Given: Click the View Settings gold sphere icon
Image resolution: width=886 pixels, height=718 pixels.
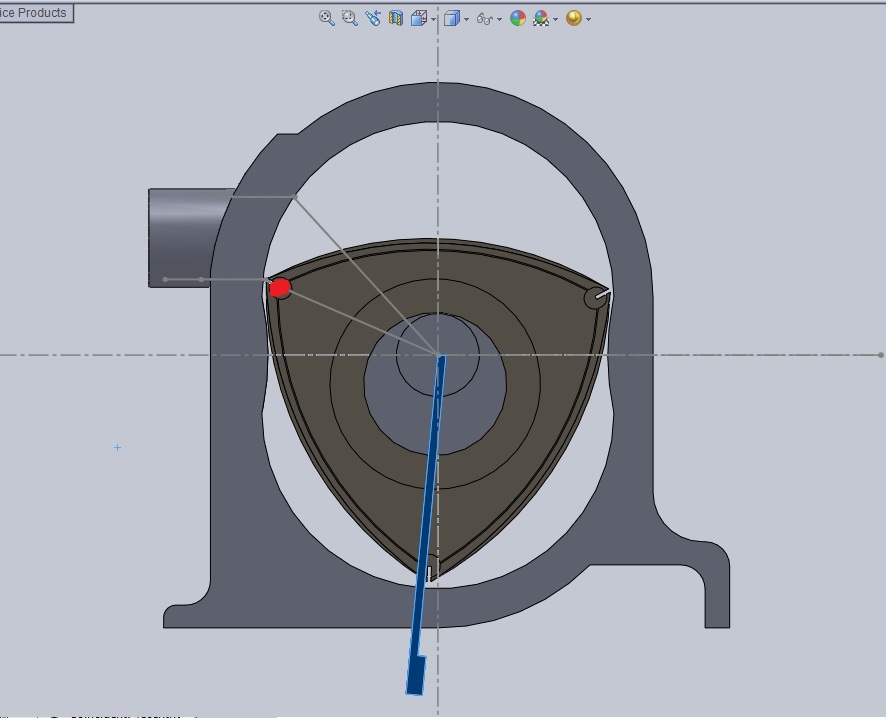Looking at the screenshot, I should (573, 18).
